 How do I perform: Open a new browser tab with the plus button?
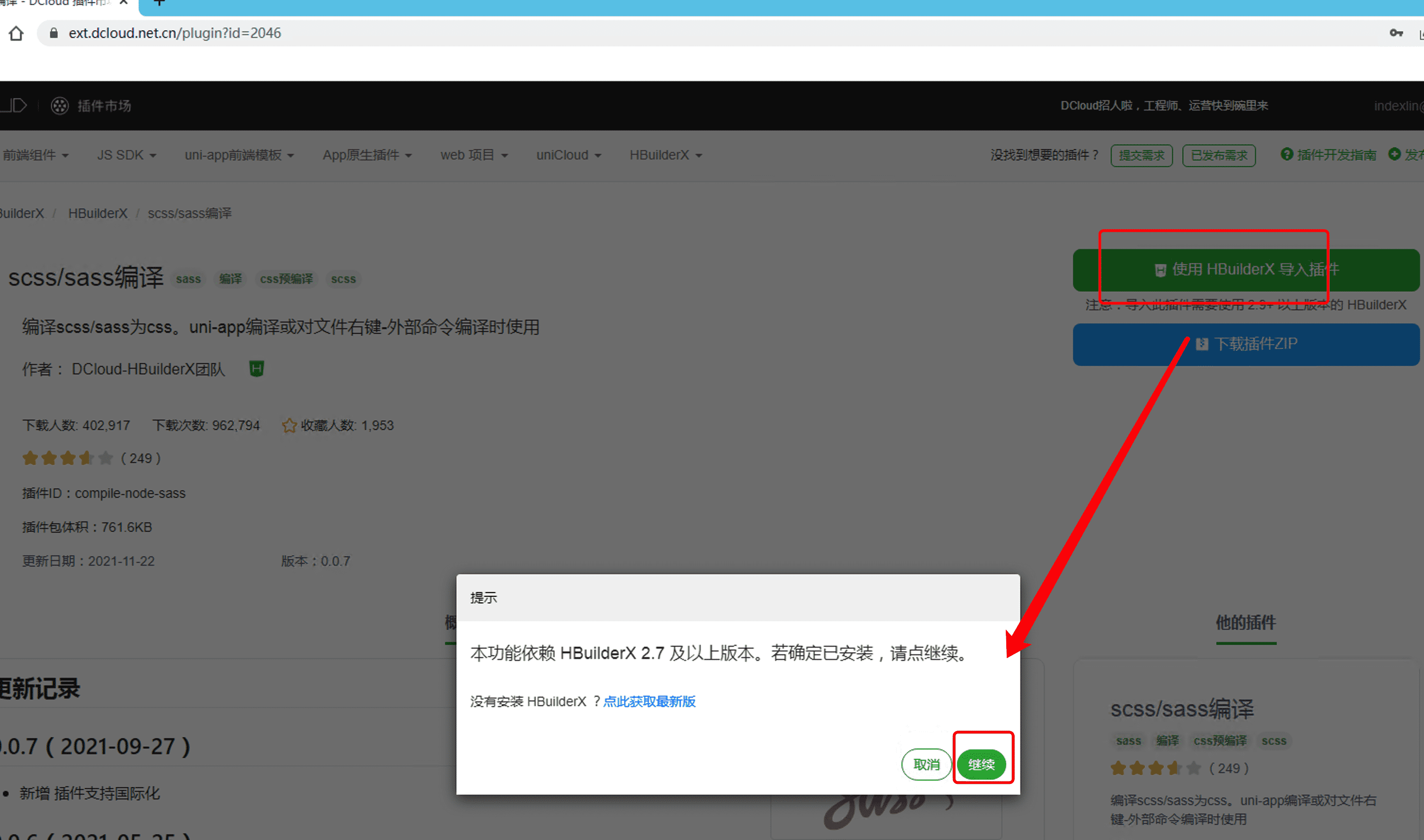(x=159, y=3)
